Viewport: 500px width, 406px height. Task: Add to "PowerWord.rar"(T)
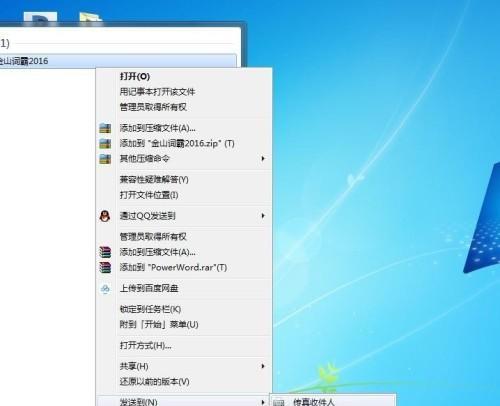coord(173,267)
